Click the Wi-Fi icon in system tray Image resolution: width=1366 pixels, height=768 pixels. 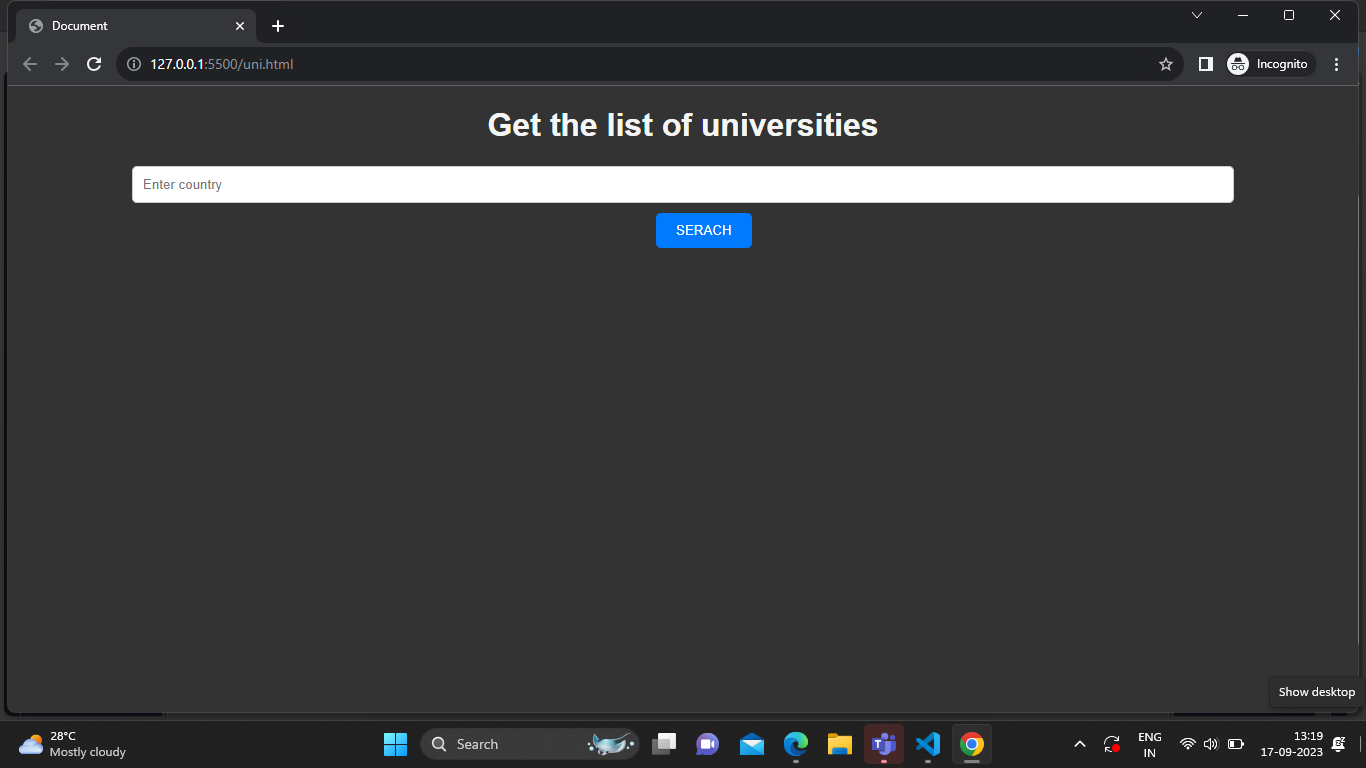(x=1187, y=744)
